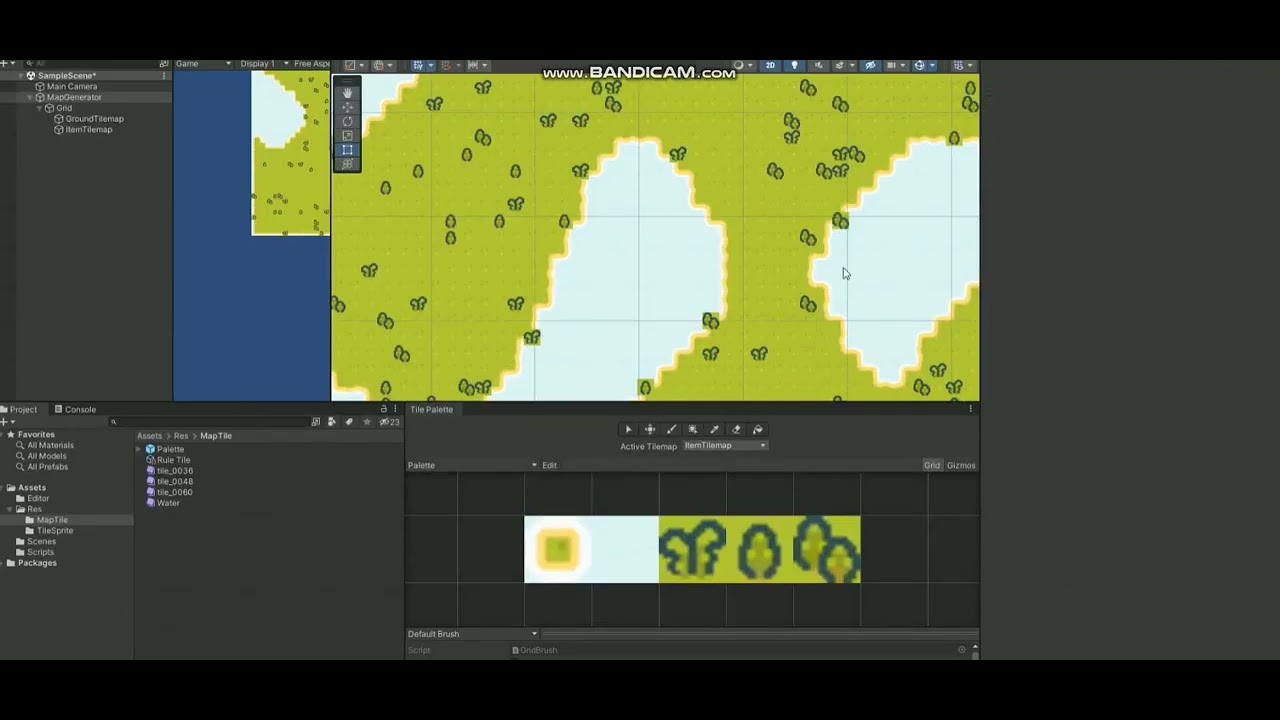Image resolution: width=1280 pixels, height=720 pixels.
Task: Open the Display 1 dropdown in Game view
Action: pos(264,64)
